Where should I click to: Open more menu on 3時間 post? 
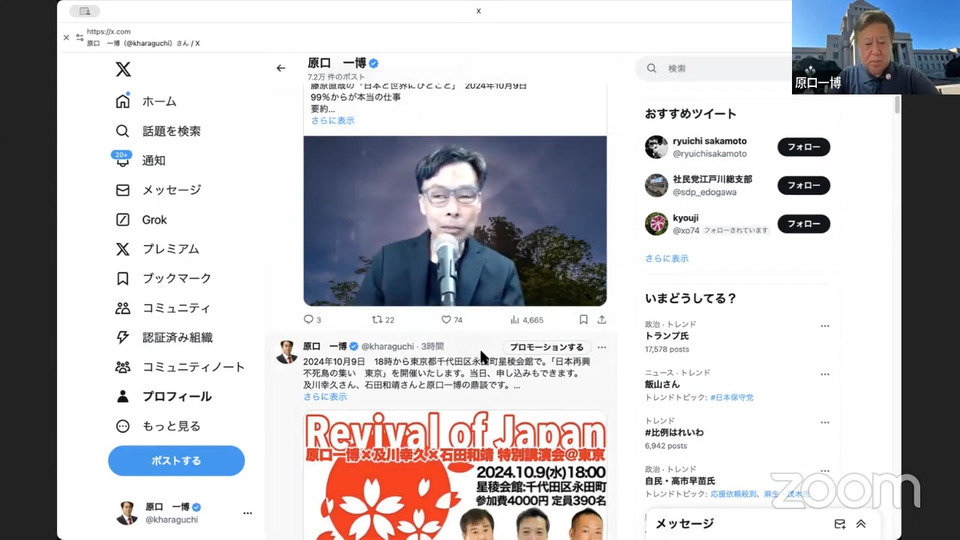(x=602, y=347)
